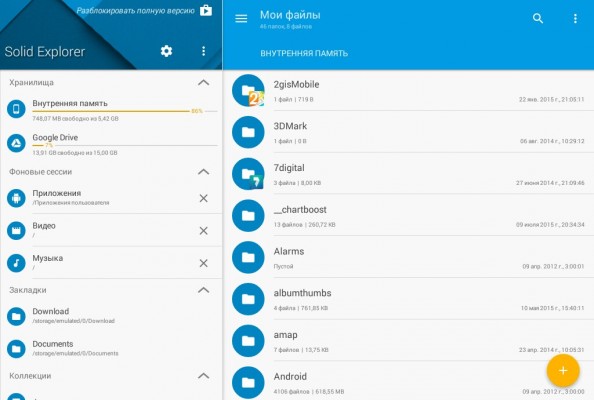Tap the yellow plus add button
The height and width of the screenshot is (400, 594).
point(563,370)
